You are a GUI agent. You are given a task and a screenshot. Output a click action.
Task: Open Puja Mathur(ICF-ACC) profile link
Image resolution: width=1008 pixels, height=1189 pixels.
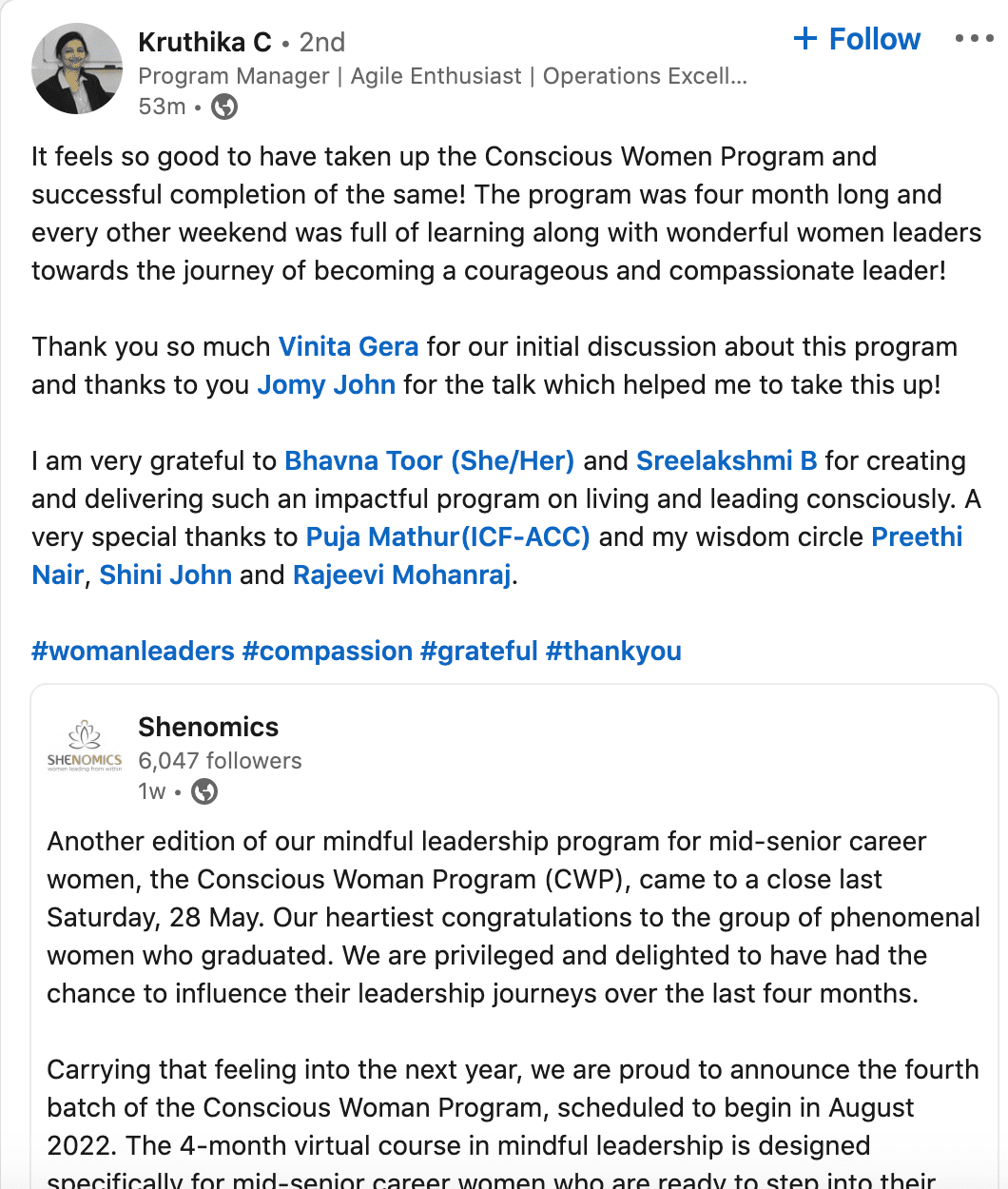coord(448,536)
